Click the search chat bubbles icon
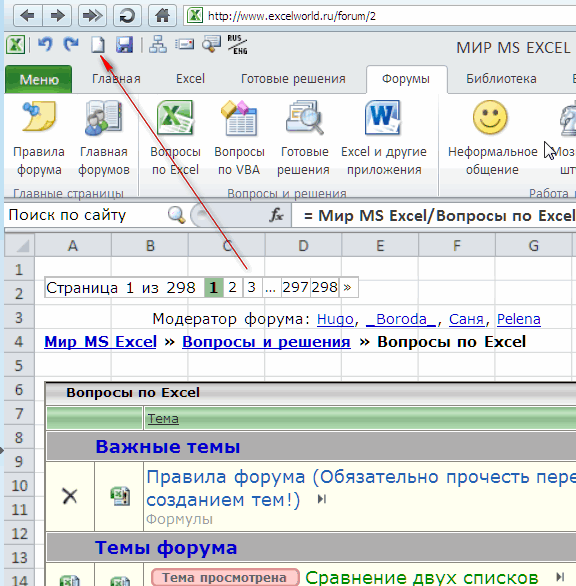The height and width of the screenshot is (586, 576). (x=211, y=44)
